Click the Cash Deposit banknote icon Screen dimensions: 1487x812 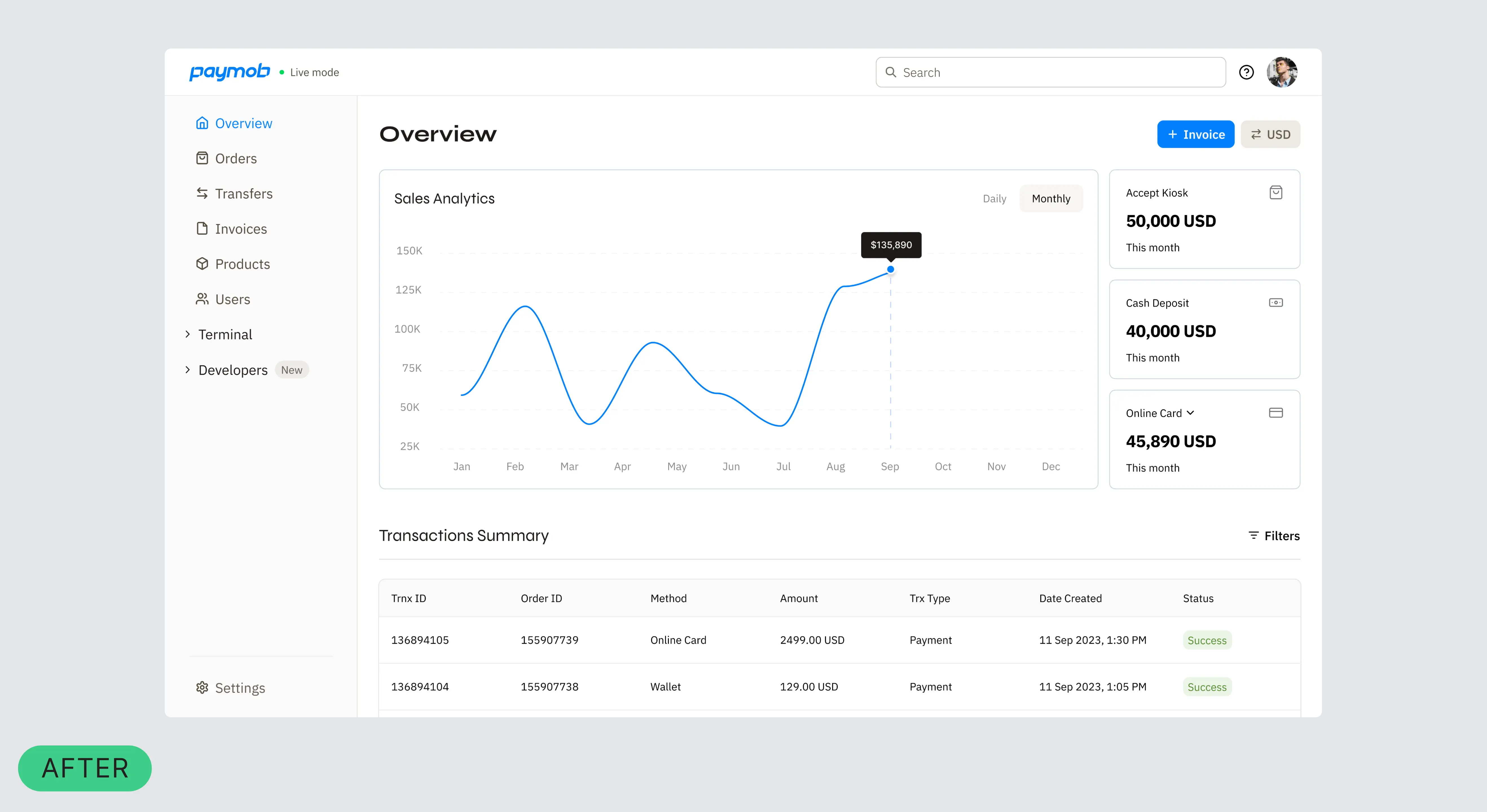click(x=1276, y=303)
